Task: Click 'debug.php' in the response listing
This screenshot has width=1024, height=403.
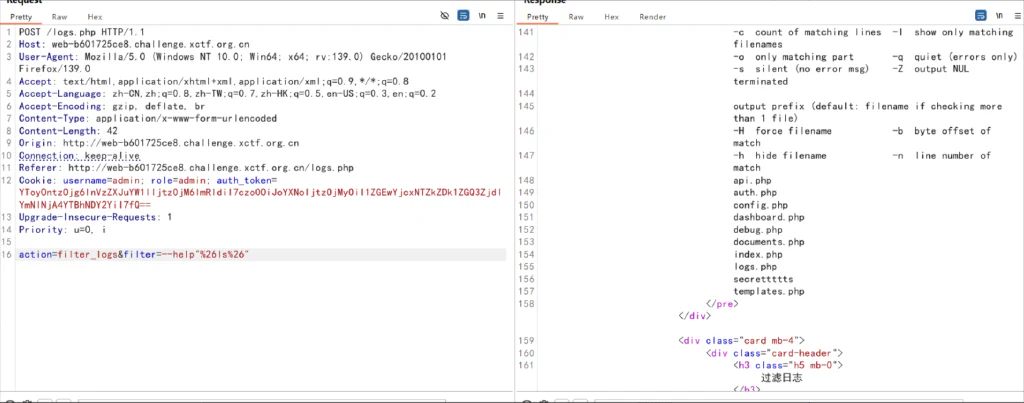Action: (x=758, y=230)
